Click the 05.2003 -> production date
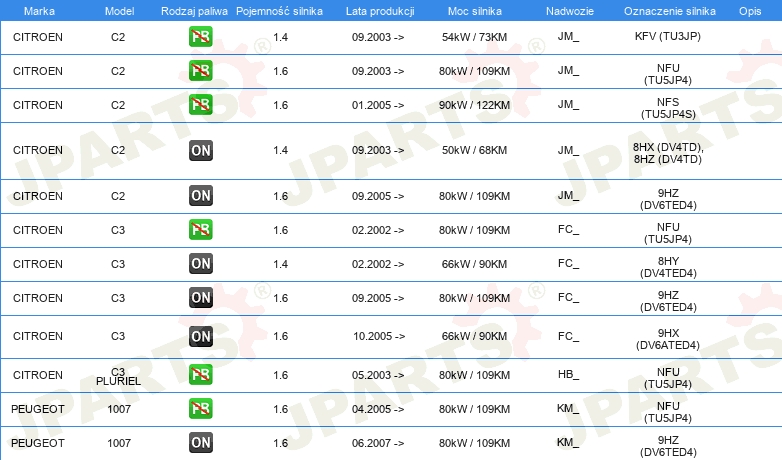This screenshot has width=782, height=460. coord(378,375)
